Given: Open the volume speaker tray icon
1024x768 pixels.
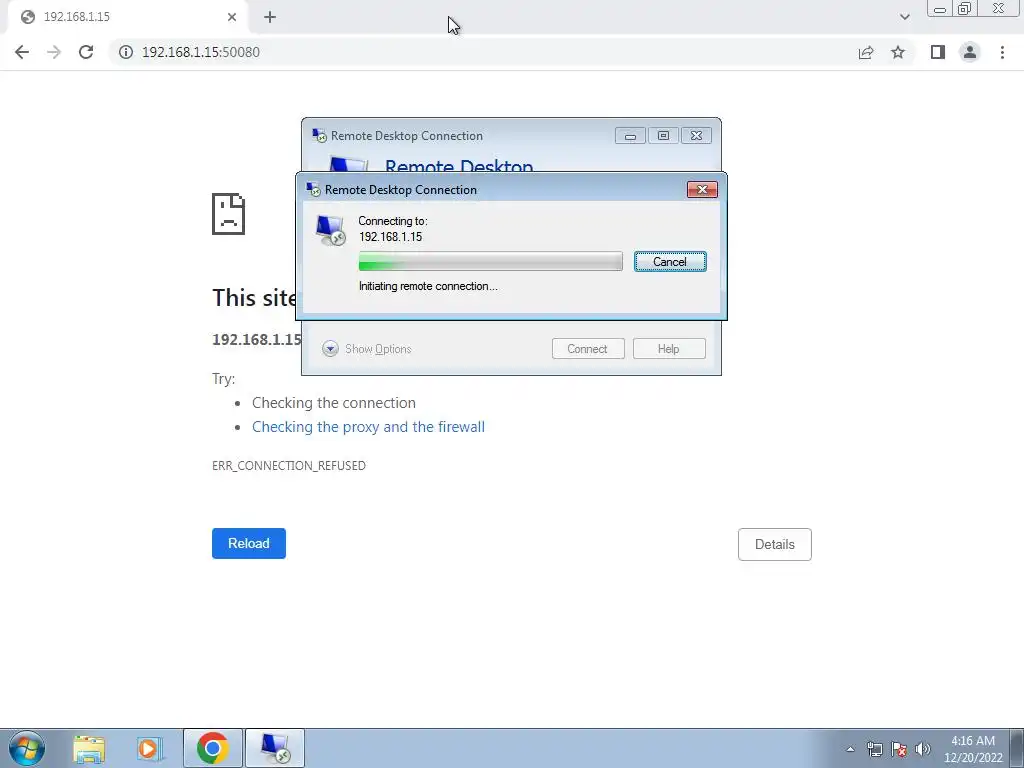Looking at the screenshot, I should pos(923,749).
